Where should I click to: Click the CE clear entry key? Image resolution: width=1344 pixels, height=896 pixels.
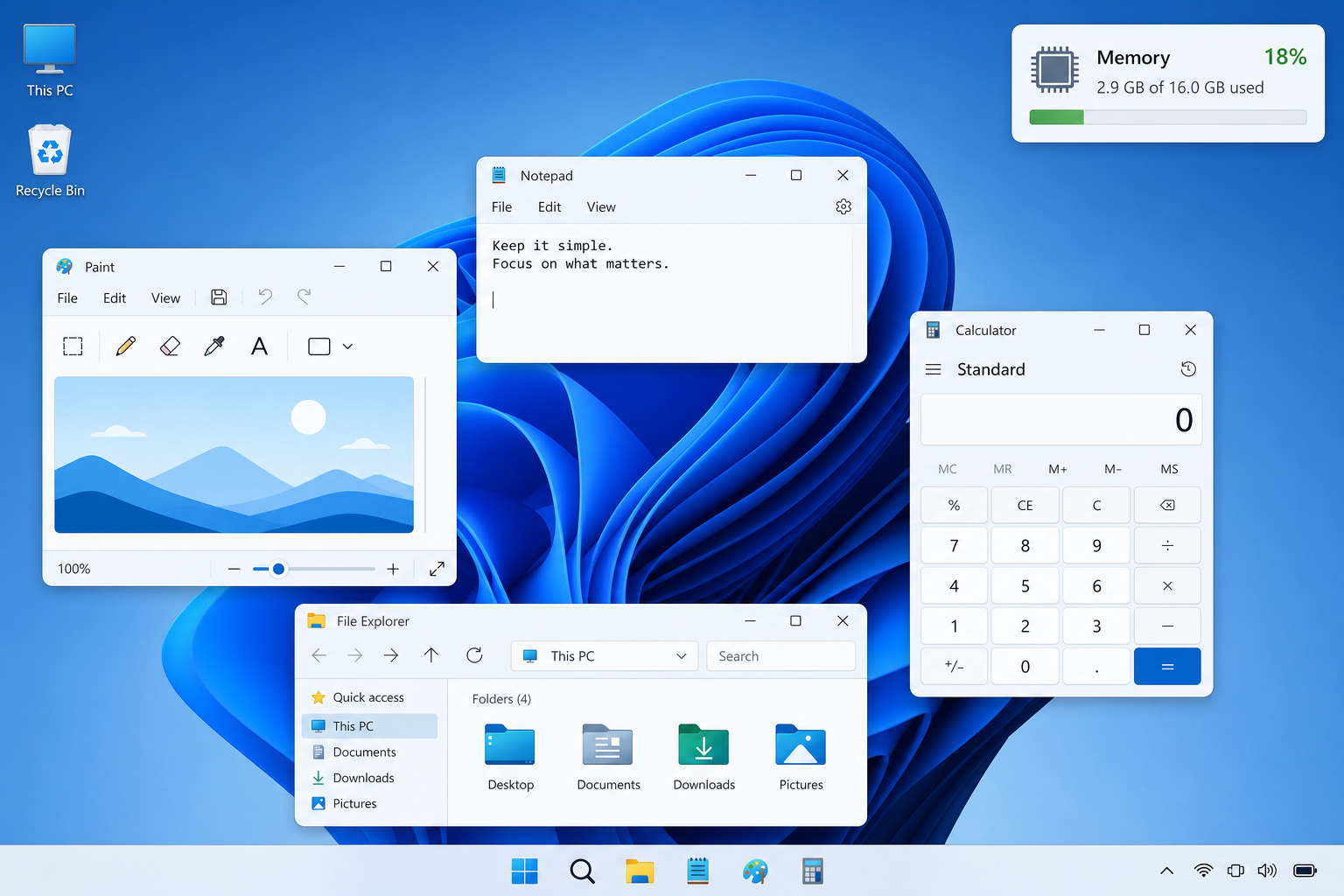1025,505
